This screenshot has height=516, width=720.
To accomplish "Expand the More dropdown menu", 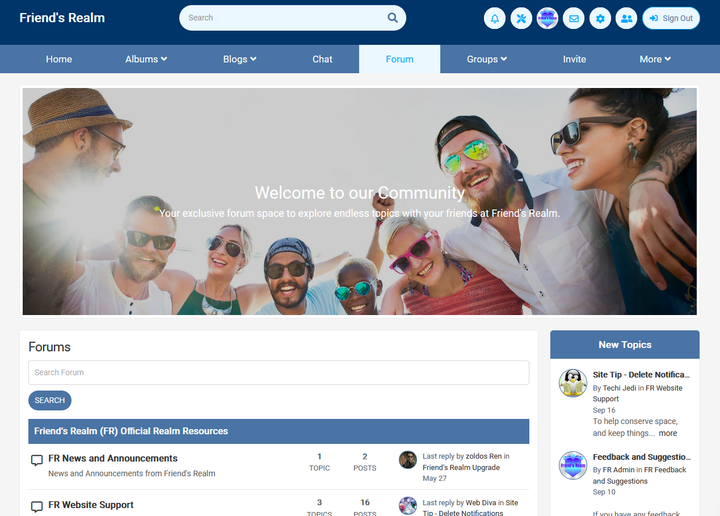I will [655, 59].
